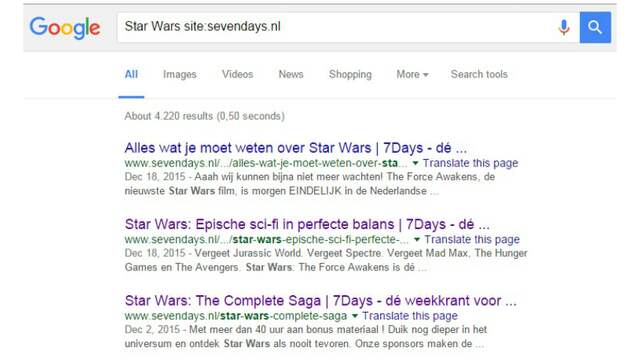Click the blue magnifying glass search button
The height and width of the screenshot is (360, 640).
click(595, 27)
